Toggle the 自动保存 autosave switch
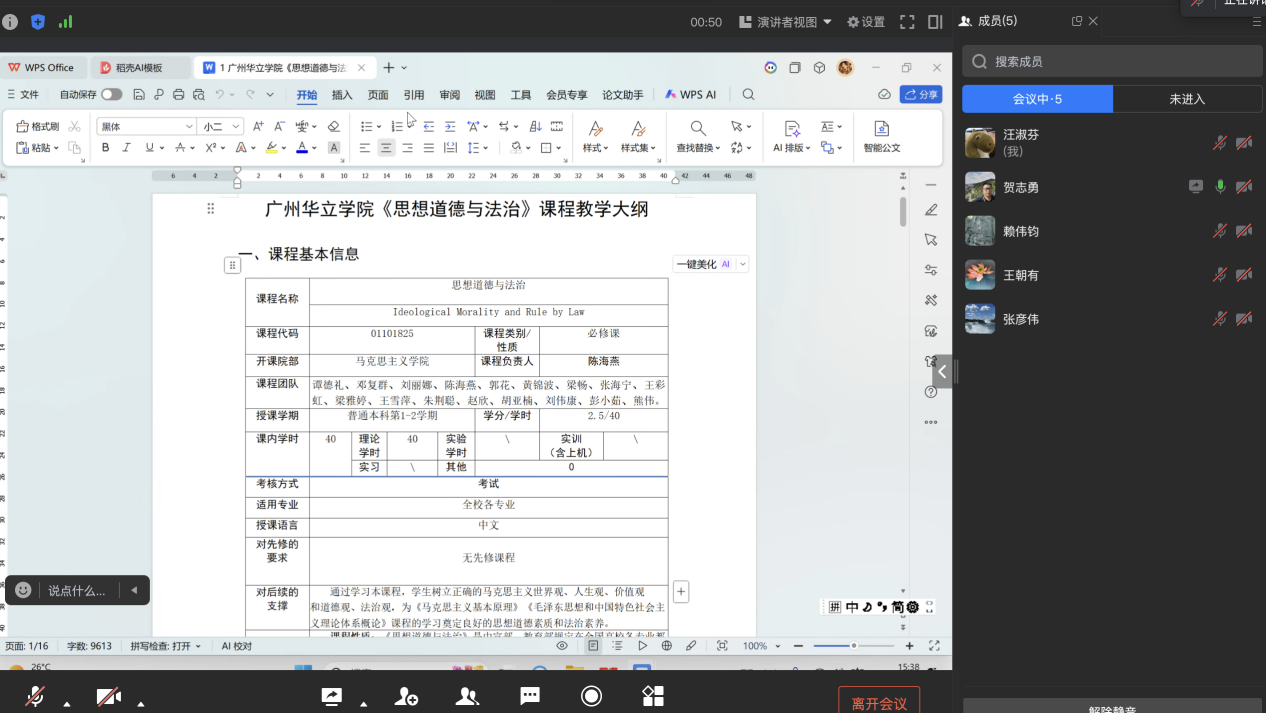The image size is (1266, 713). coord(111,95)
